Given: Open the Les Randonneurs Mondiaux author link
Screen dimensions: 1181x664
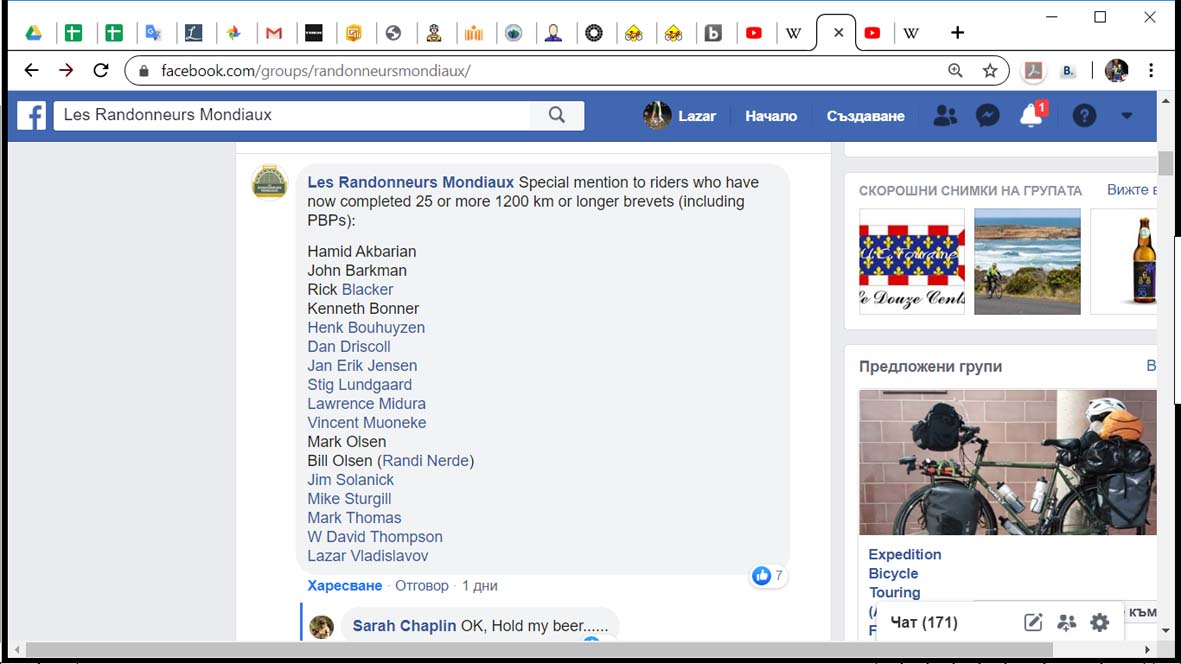Looking at the screenshot, I should pos(410,182).
